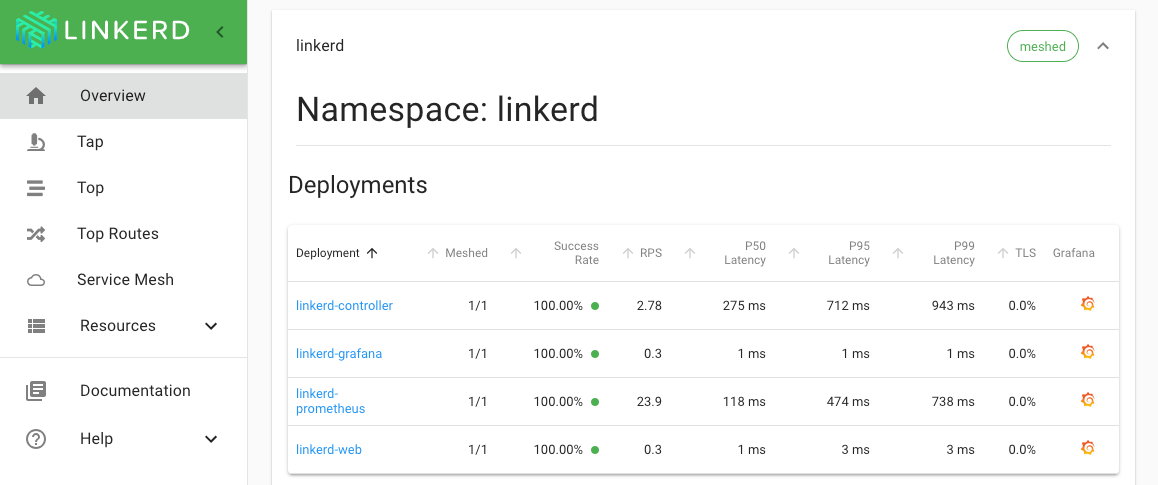The height and width of the screenshot is (485, 1158).
Task: Open the linkerd-web deployment link
Action: pyautogui.click(x=328, y=450)
